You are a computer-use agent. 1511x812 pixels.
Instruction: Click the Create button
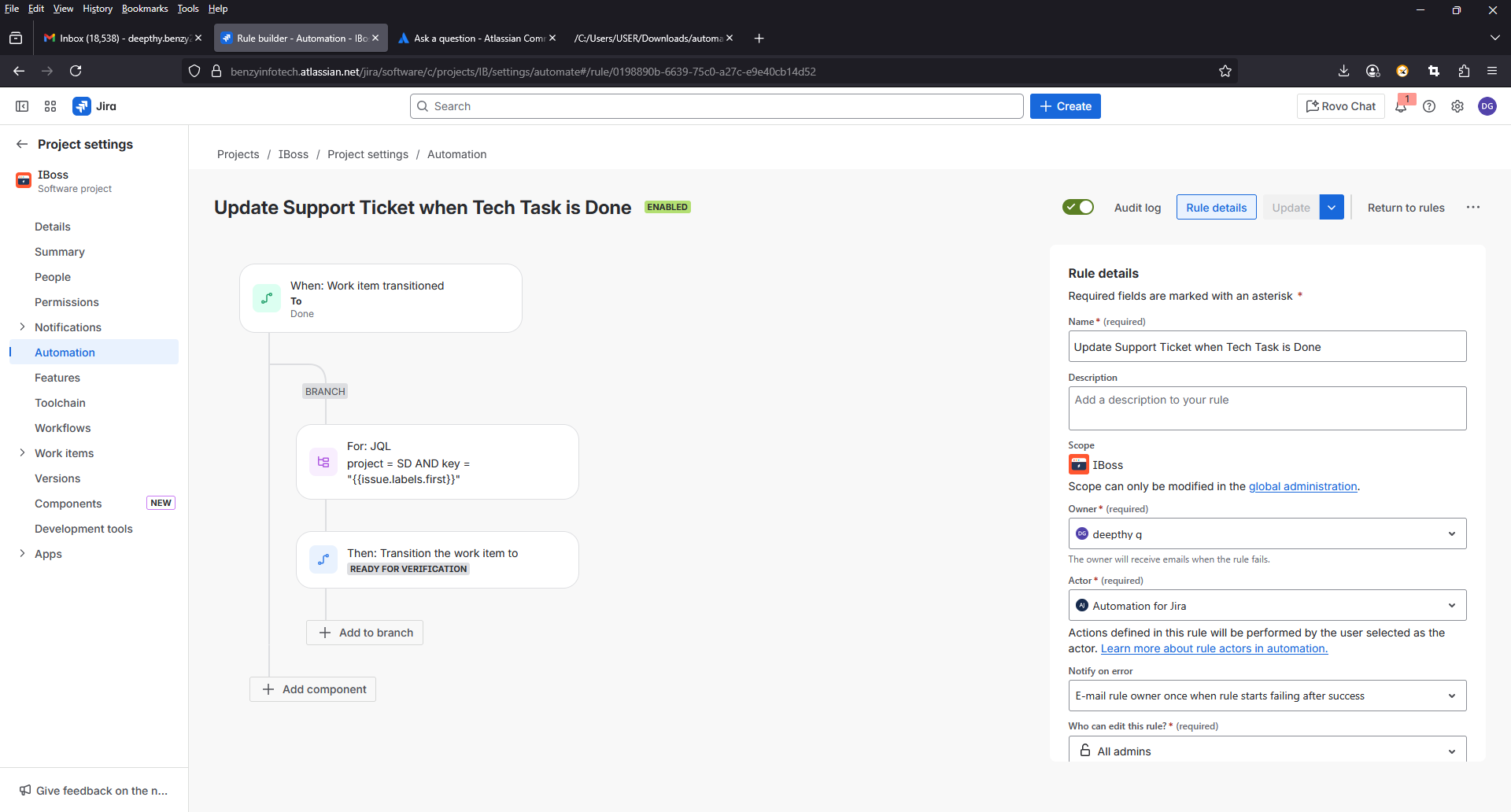pyautogui.click(x=1066, y=106)
